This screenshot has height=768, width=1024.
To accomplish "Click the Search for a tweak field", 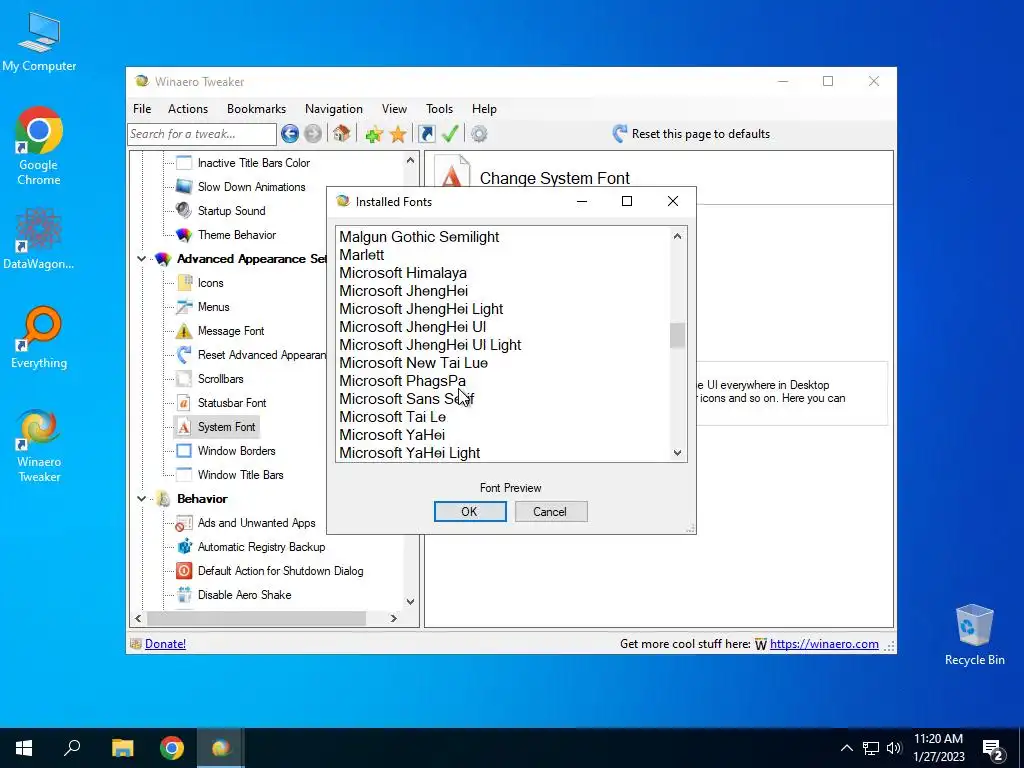I will pos(202,134).
